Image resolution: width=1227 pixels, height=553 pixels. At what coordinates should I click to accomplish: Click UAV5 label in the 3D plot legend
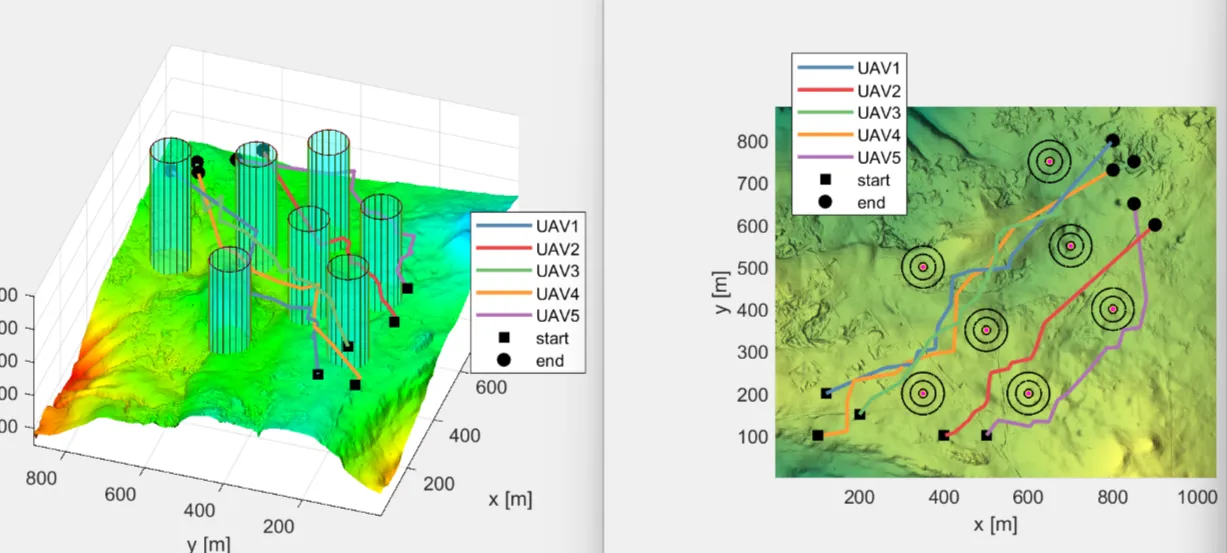coord(558,316)
